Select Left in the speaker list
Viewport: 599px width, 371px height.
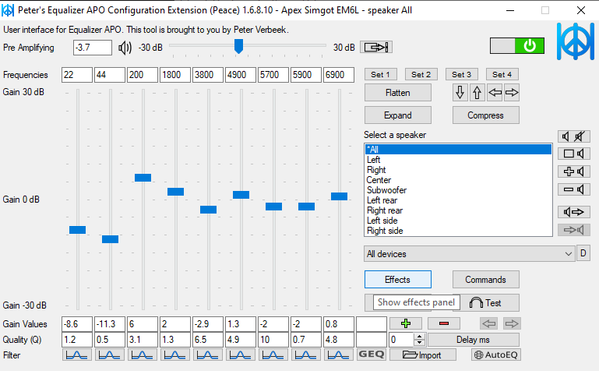[458, 160]
